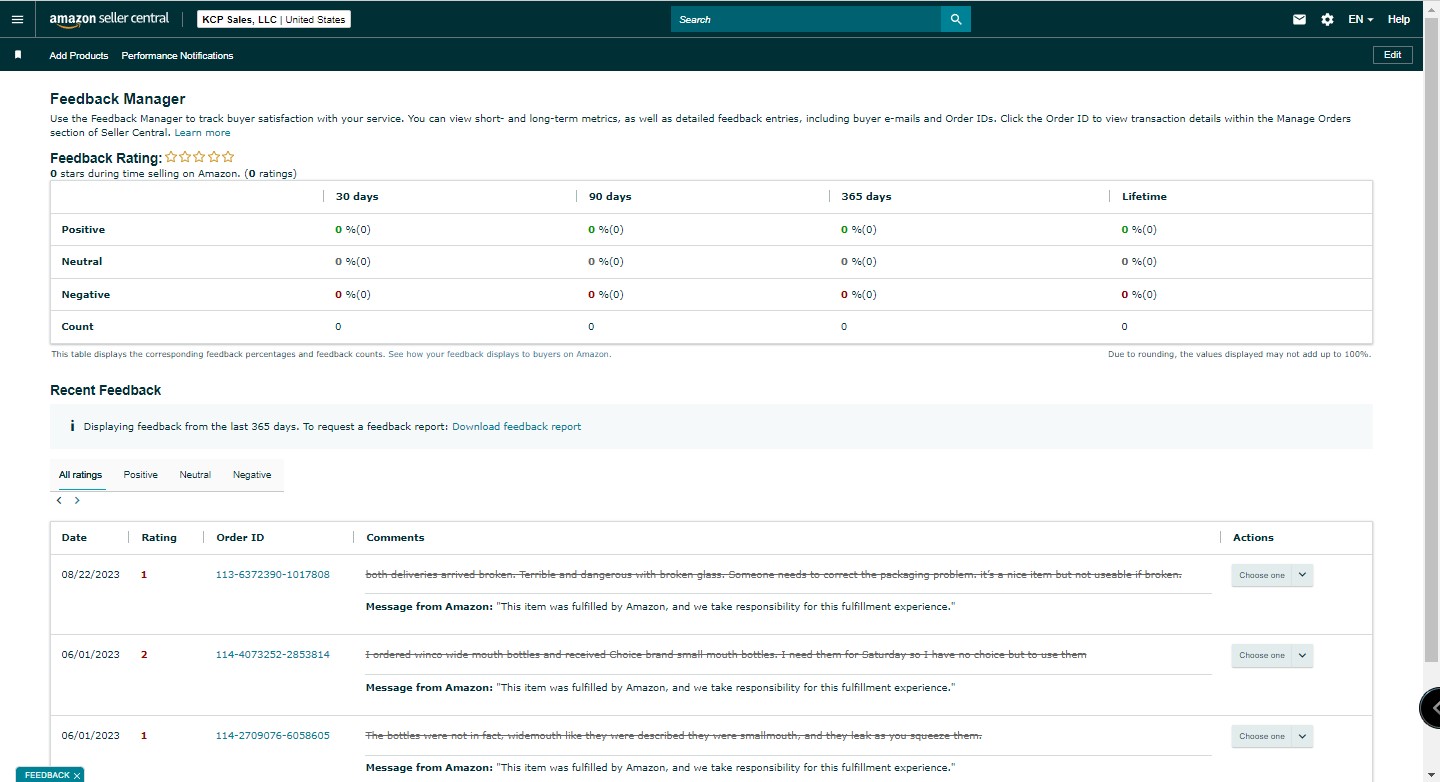
Task: Click the 90 days column header
Action: (x=610, y=197)
